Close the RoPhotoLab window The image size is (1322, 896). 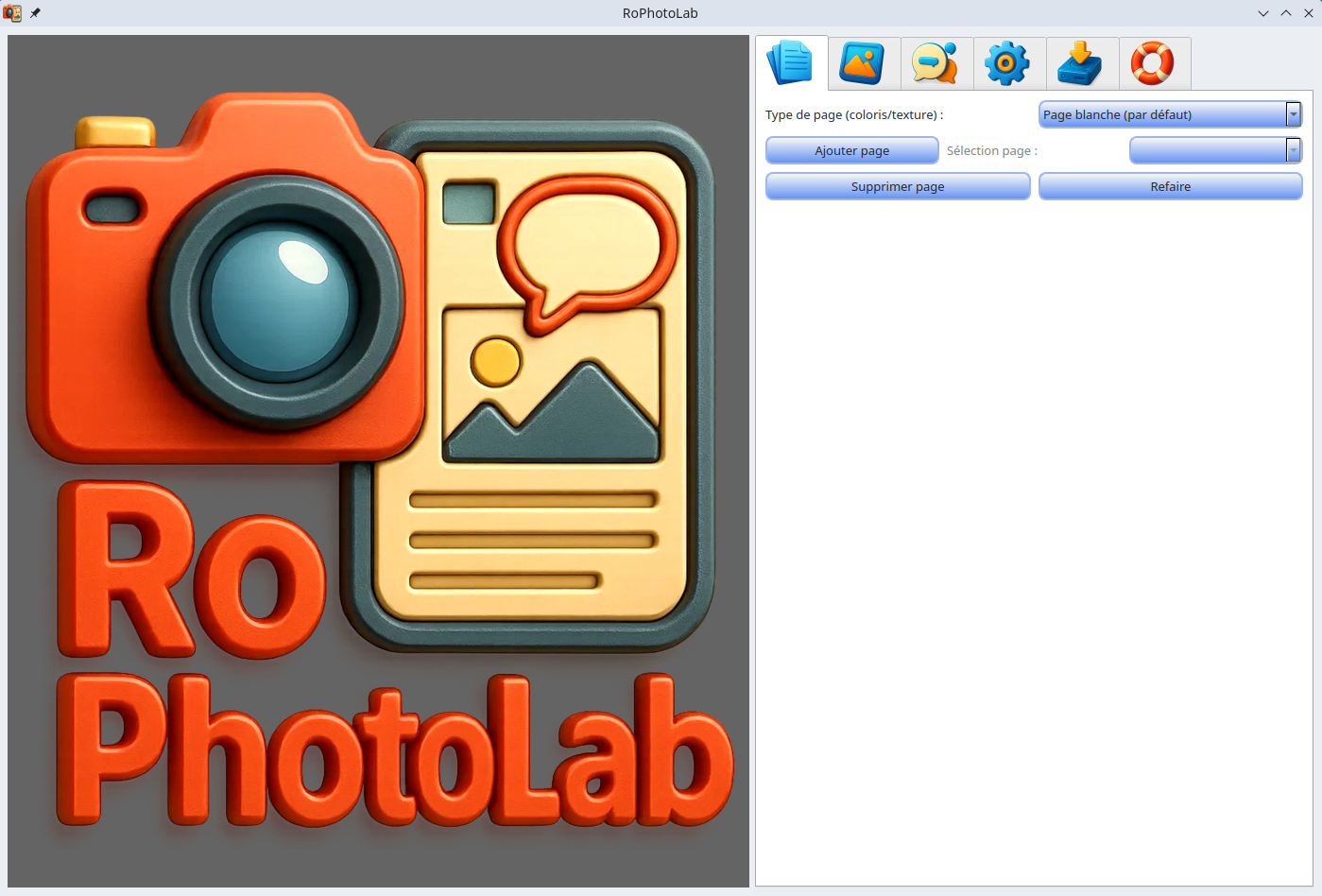[1309, 13]
